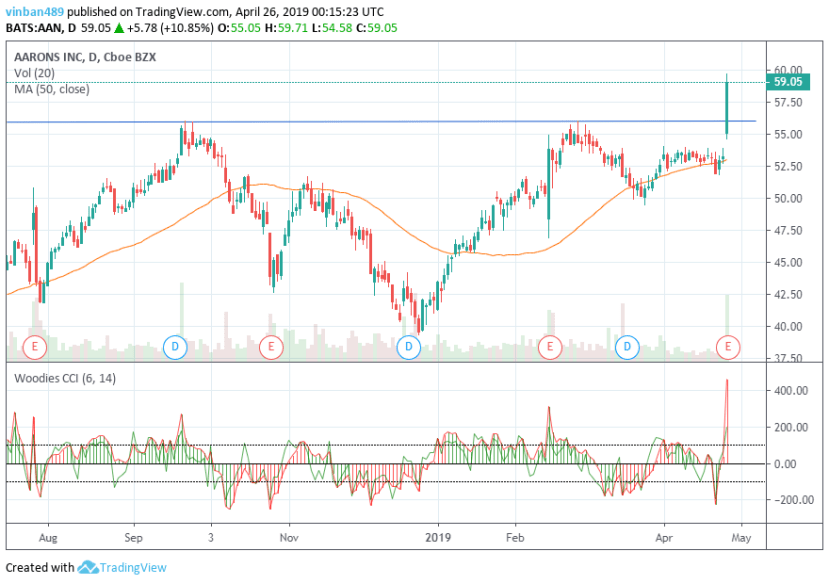Click the D dividend marker near 2019

[x=408, y=347]
